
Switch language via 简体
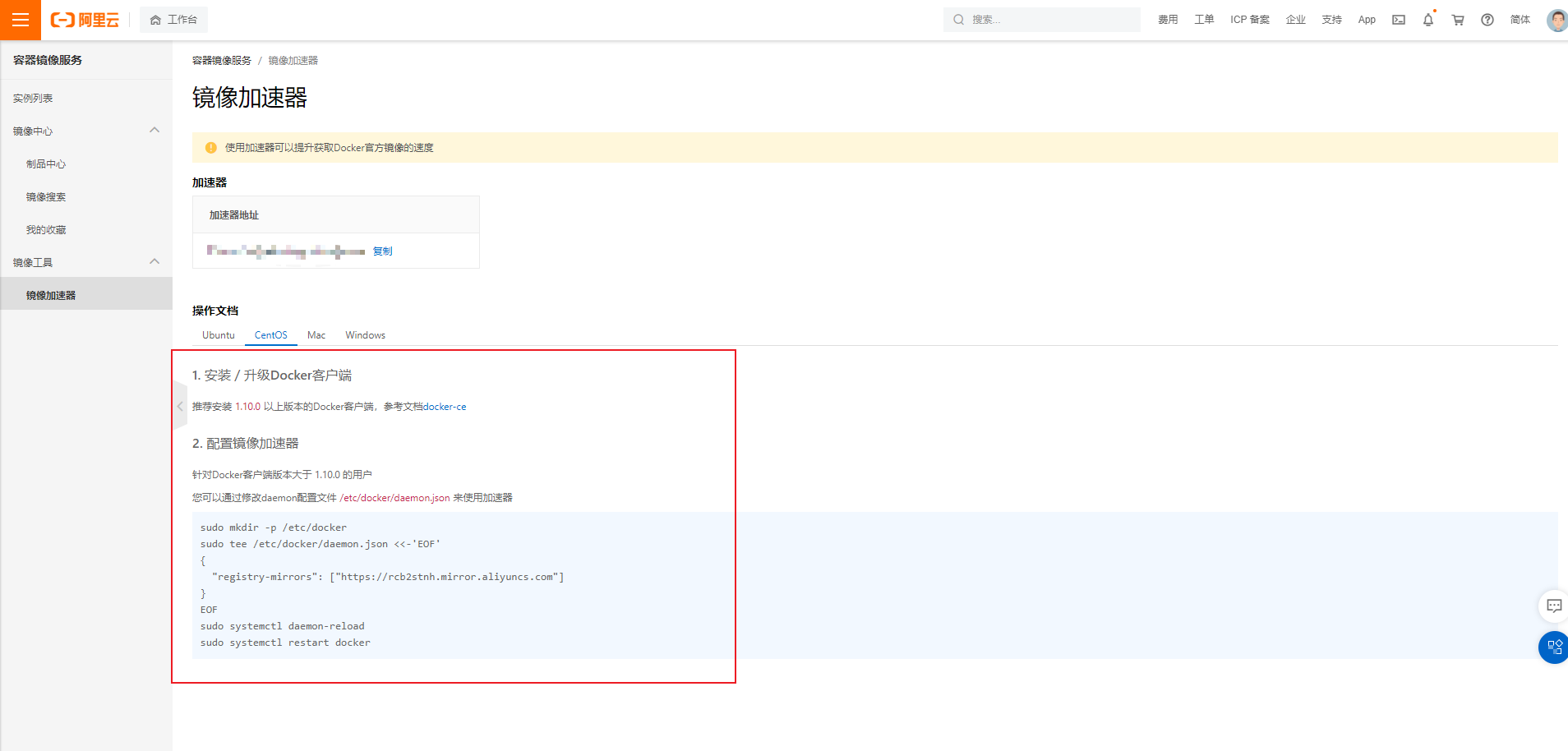(1520, 20)
